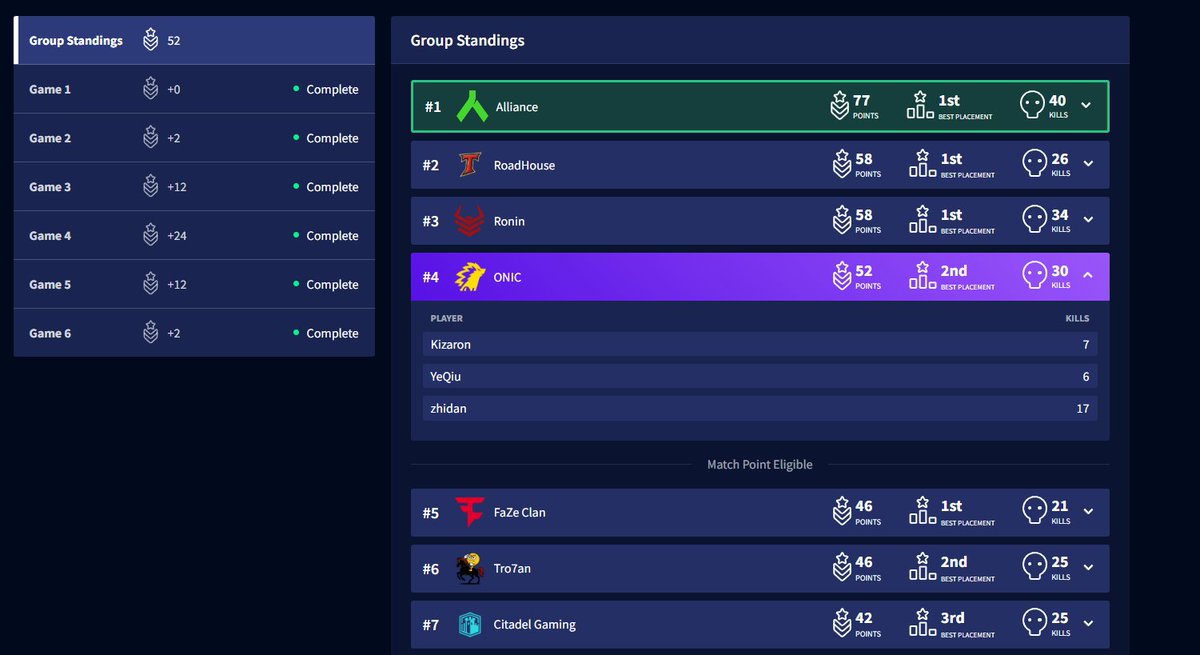
Task: Click the points badge icon in RoadHouse row
Action: [x=842, y=164]
